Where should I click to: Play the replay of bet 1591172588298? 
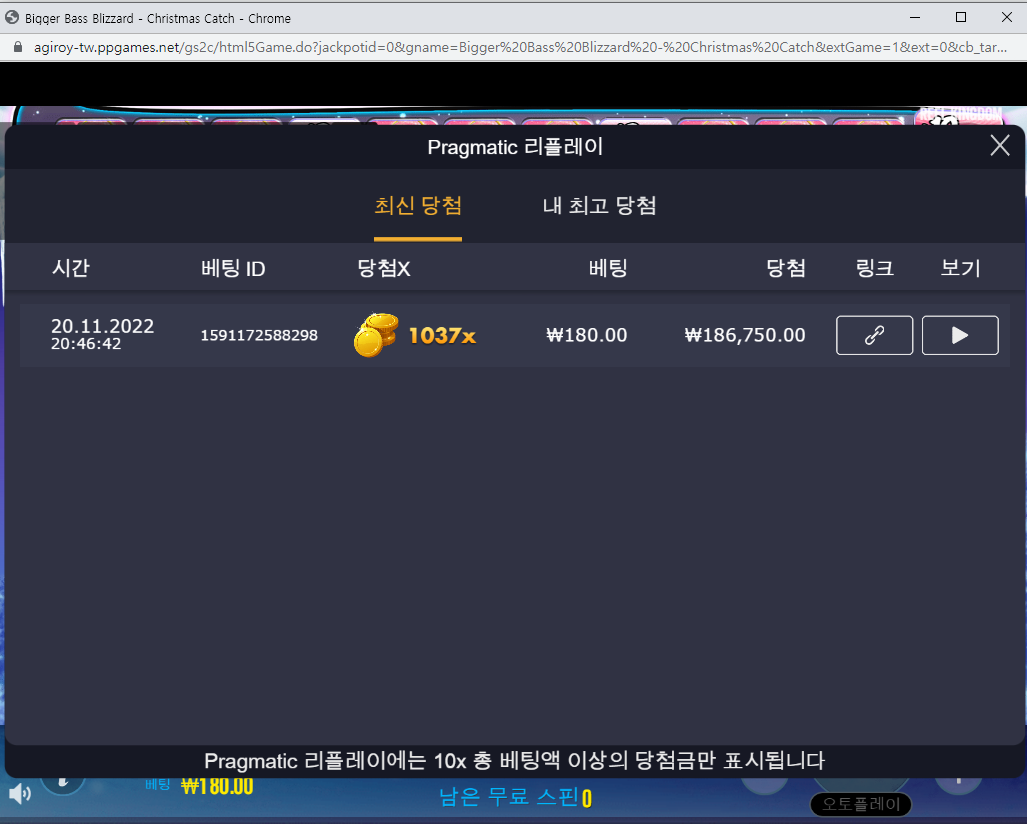click(960, 335)
